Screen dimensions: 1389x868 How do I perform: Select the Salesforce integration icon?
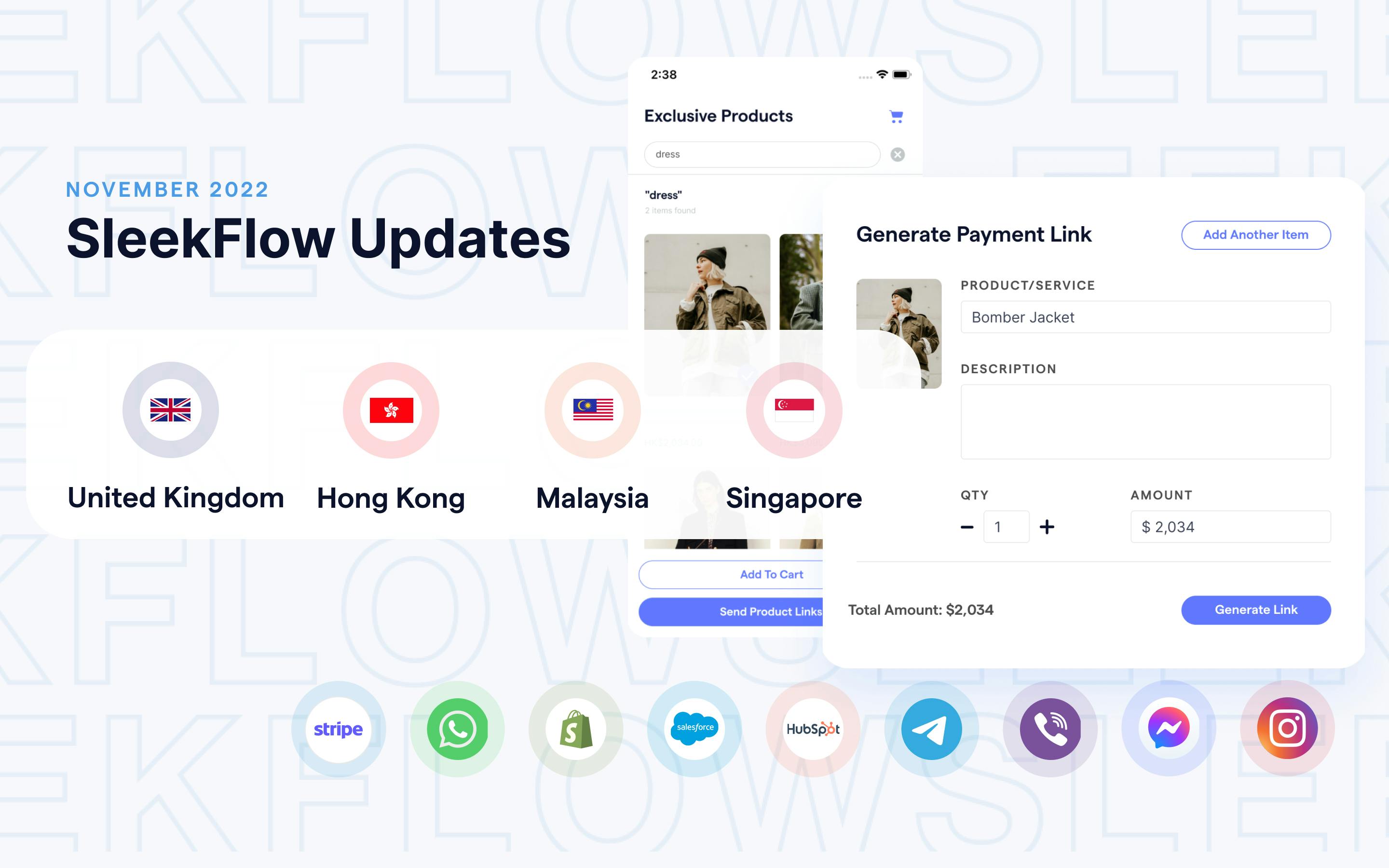coord(694,727)
